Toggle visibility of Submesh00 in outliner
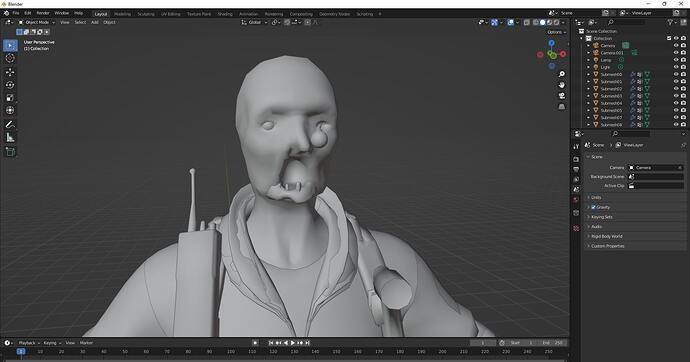Image resolution: width=690 pixels, height=362 pixels. coord(676,74)
